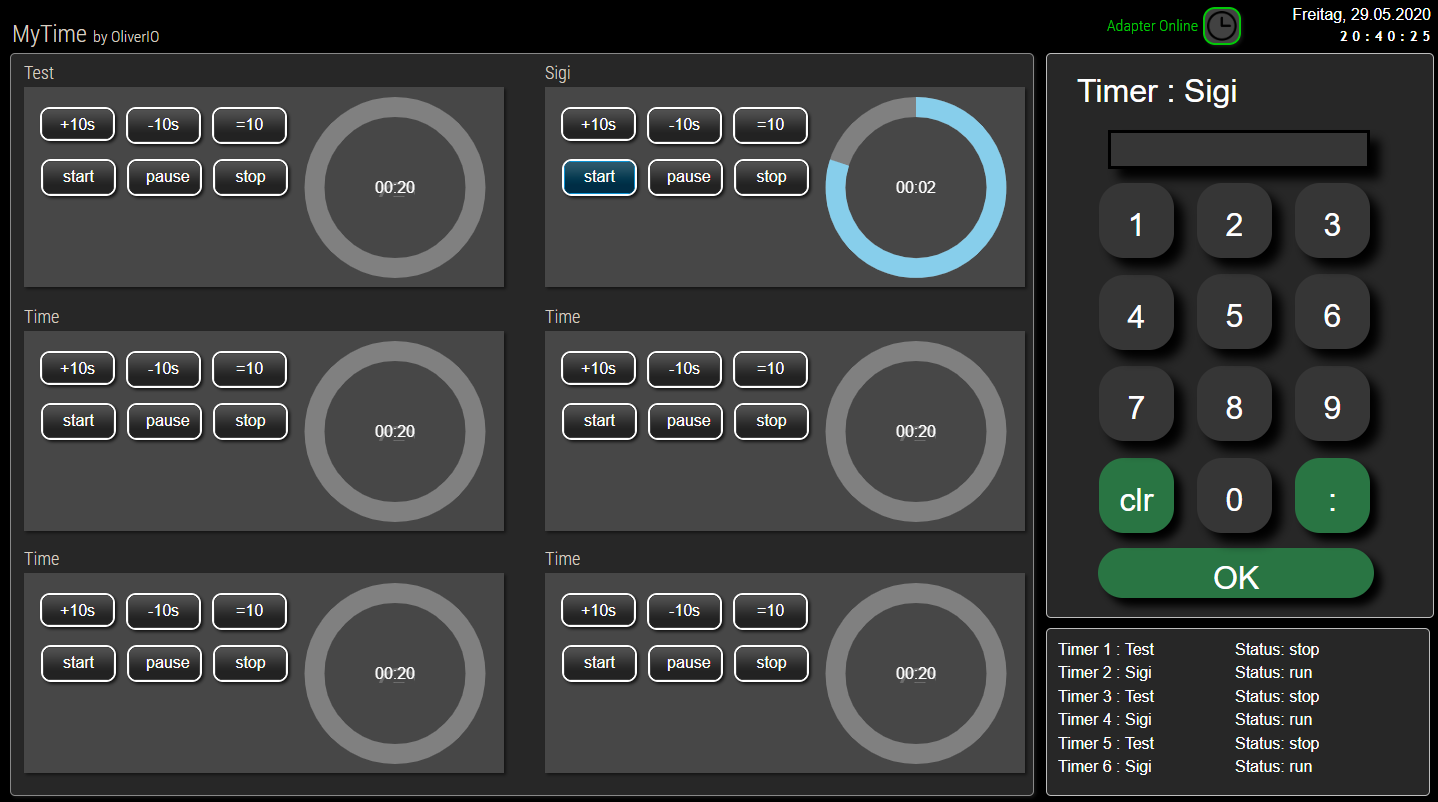The image size is (1438, 802).
Task: Confirm the entry with the green OK button
Action: click(x=1236, y=574)
